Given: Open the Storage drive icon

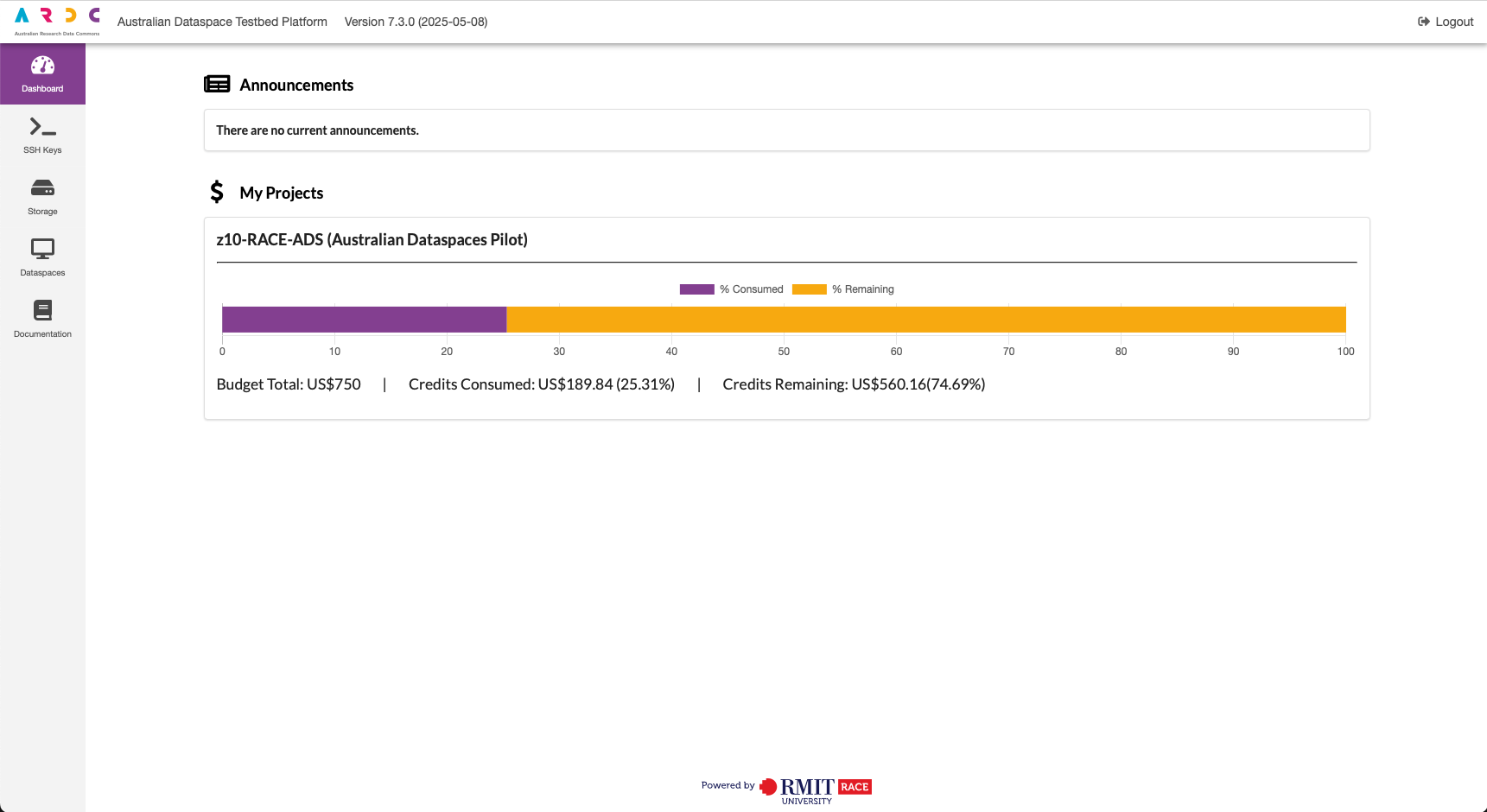Looking at the screenshot, I should [42, 187].
